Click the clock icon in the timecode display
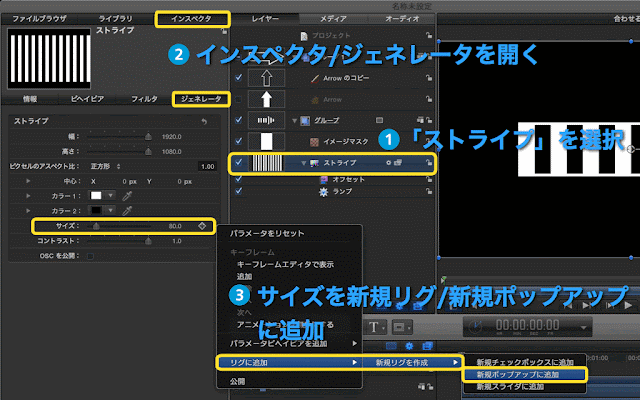This screenshot has width=640, height=400. [475, 327]
